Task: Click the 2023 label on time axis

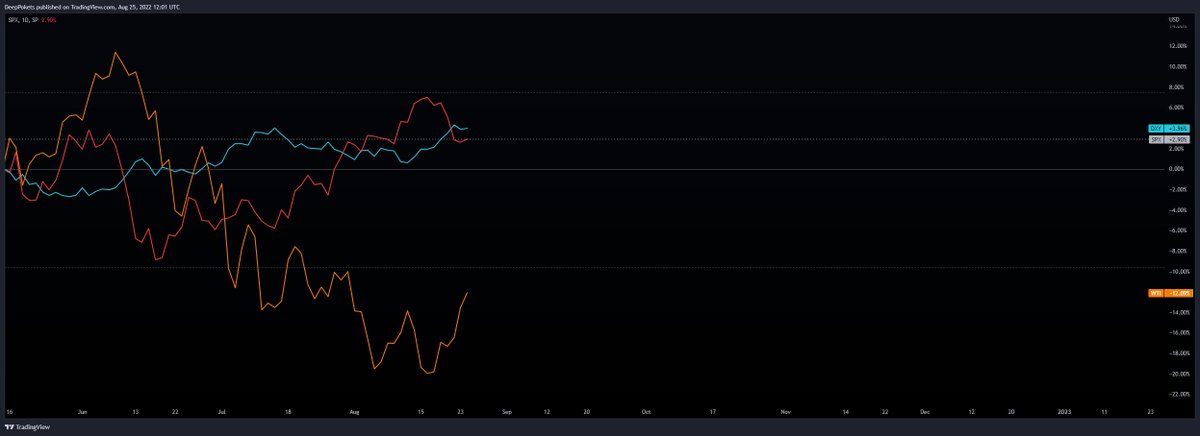Action: click(1064, 411)
